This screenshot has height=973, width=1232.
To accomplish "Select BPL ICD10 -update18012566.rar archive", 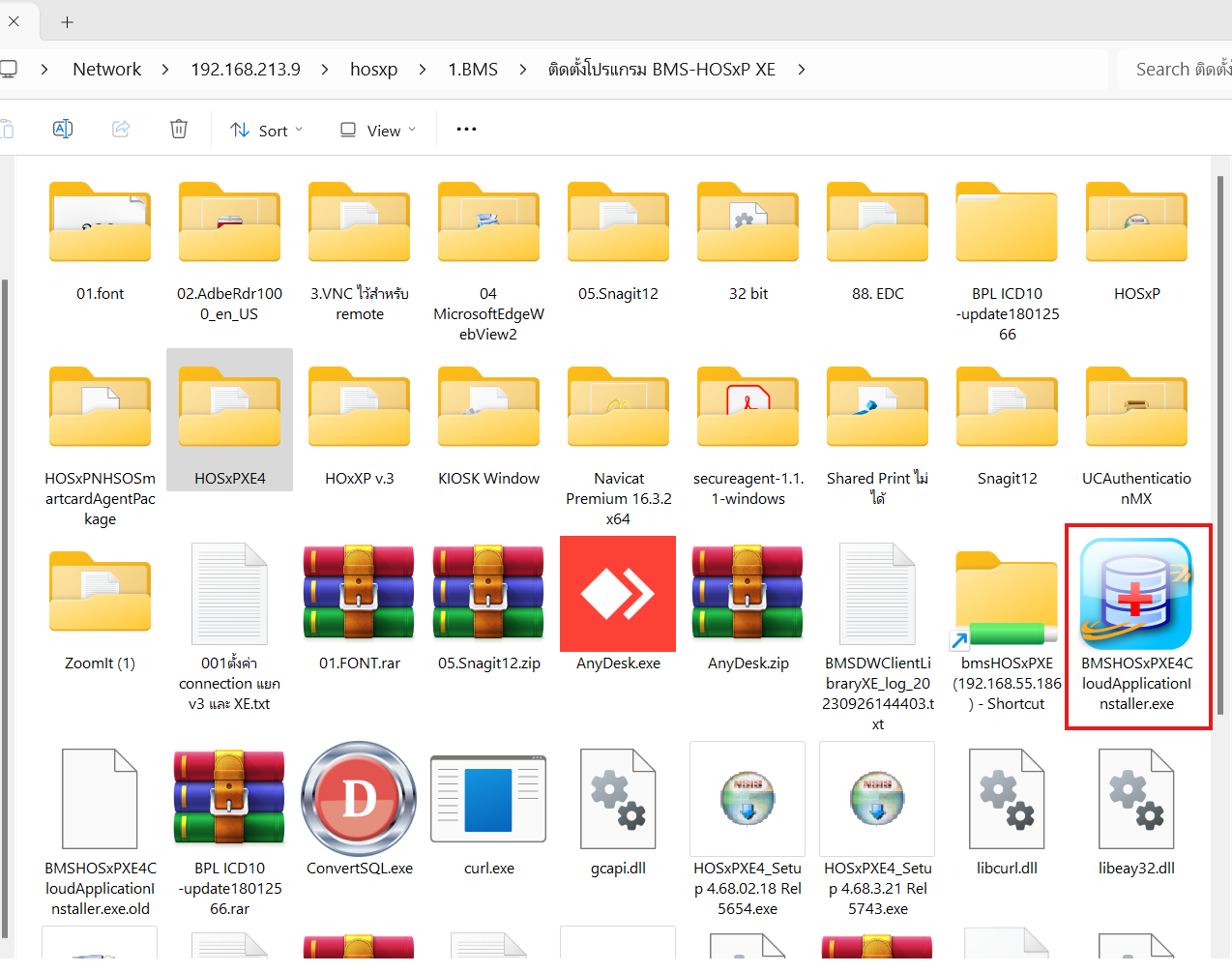I will point(230,833).
